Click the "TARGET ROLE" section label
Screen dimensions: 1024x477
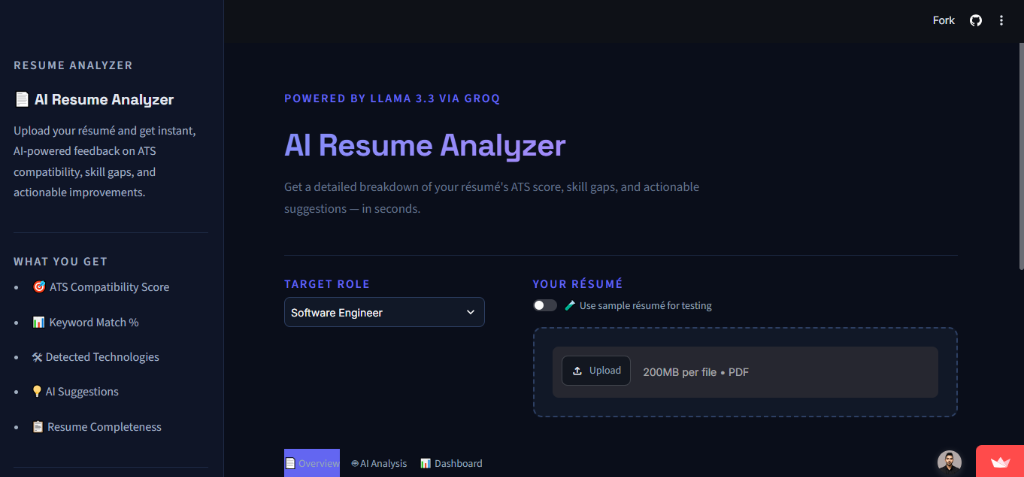(327, 284)
